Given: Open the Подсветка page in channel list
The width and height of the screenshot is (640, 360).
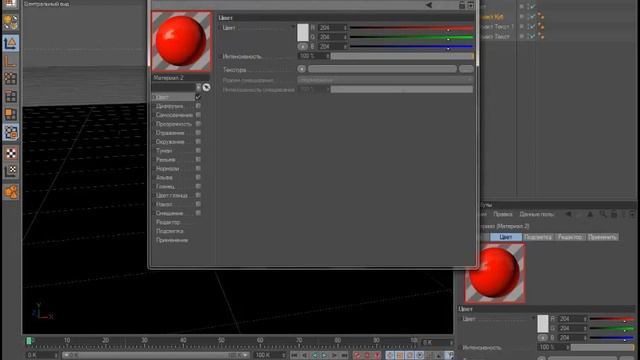Looking at the screenshot, I should click(170, 231).
